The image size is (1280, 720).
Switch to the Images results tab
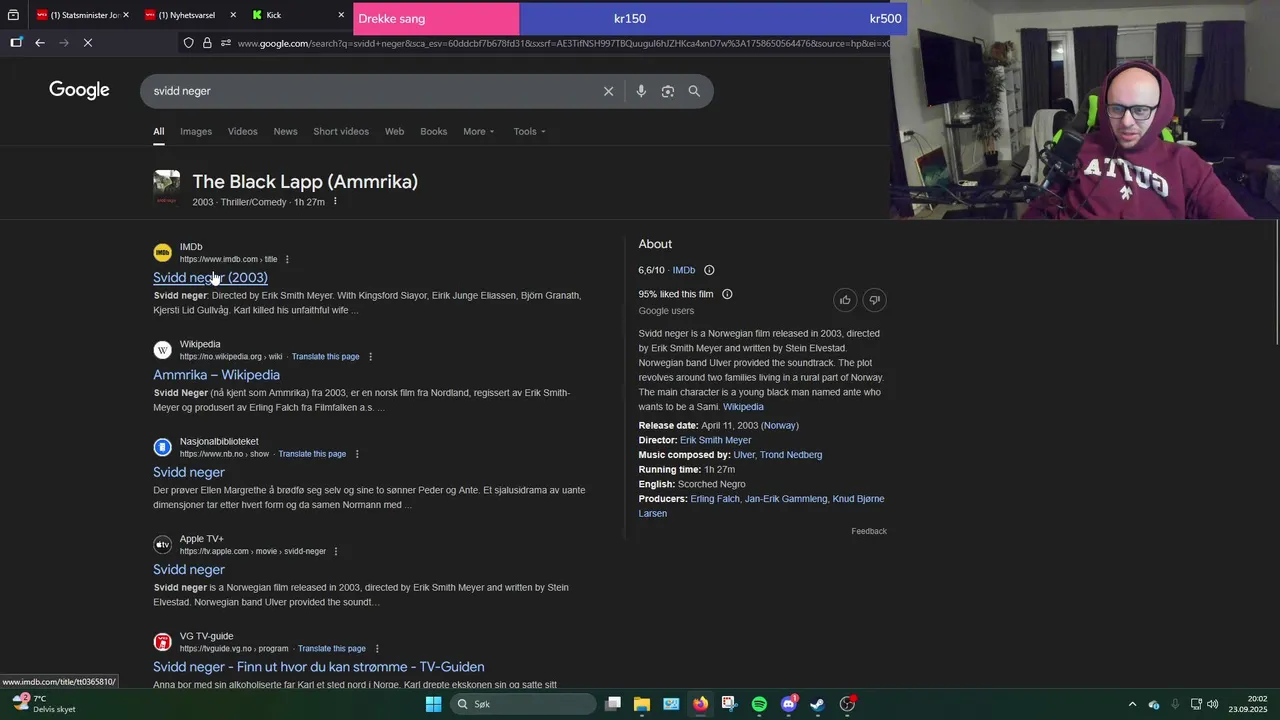pyautogui.click(x=196, y=132)
